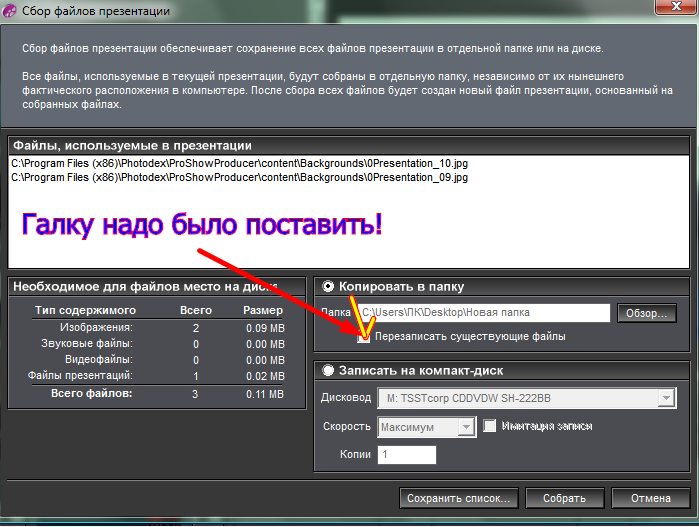Click the ProShow icon in the title bar
Screen dimensions: 699x527
10,10
